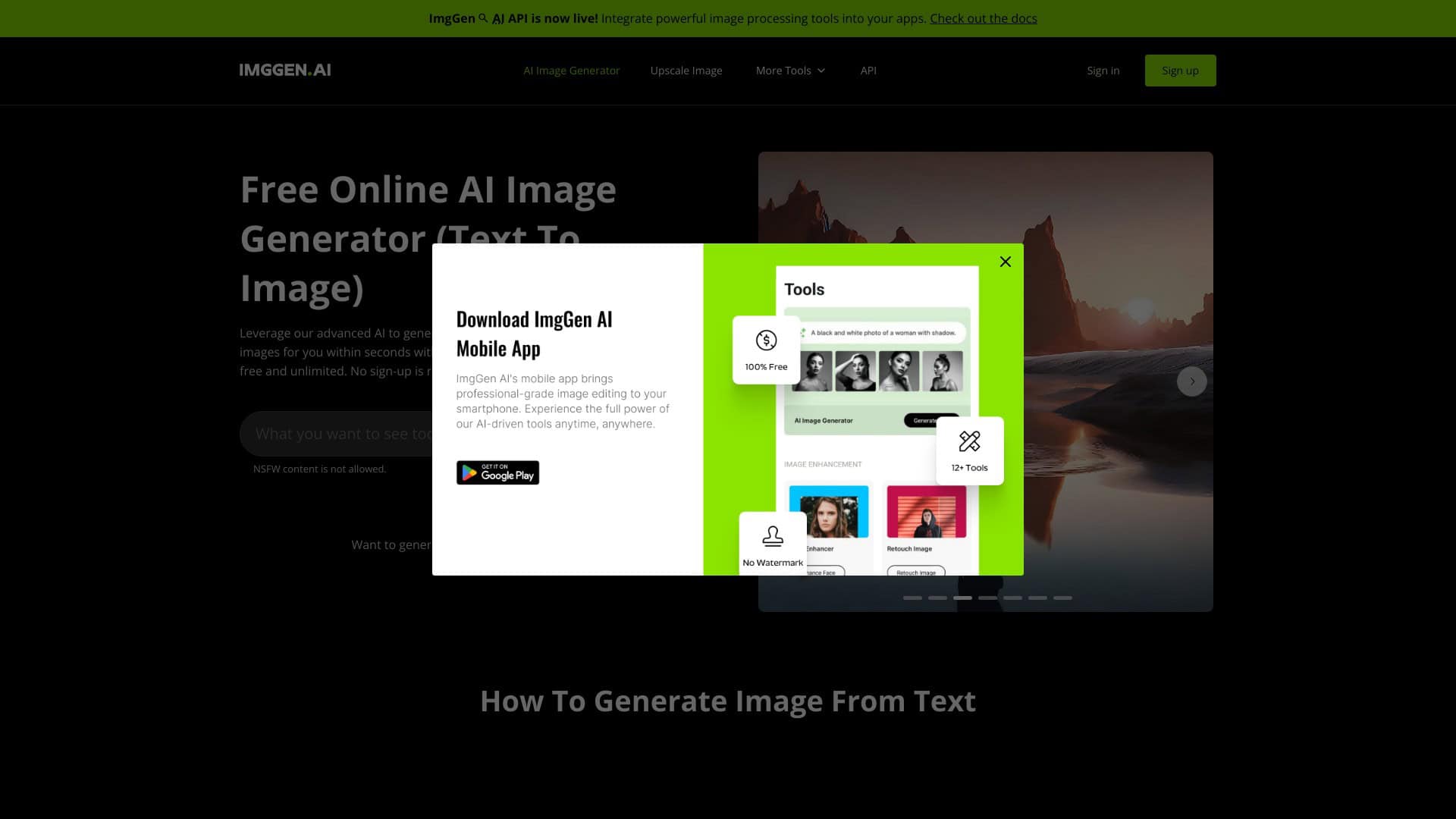1456x819 pixels.
Task: Select AI Image Generator in the navbar
Action: click(572, 70)
